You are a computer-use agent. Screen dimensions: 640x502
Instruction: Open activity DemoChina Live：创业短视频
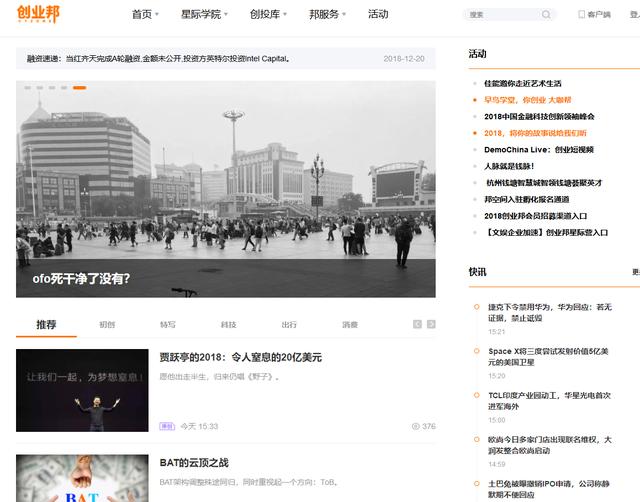coord(539,150)
